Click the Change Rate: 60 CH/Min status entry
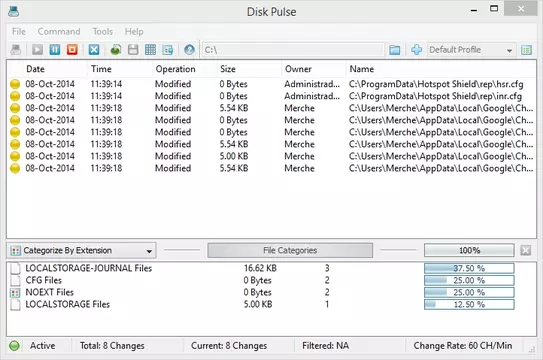The image size is (543, 360). 463,346
